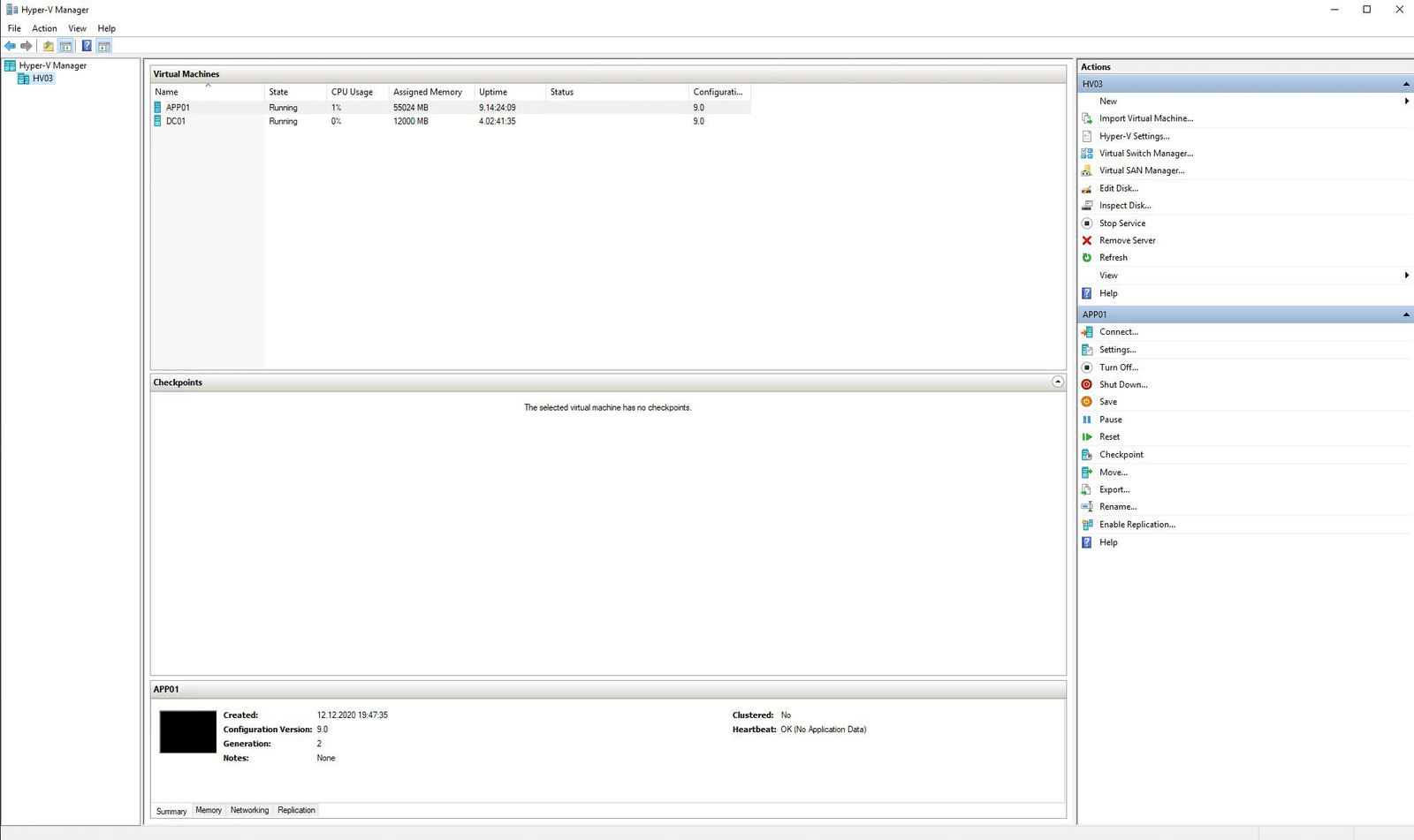Image resolution: width=1414 pixels, height=840 pixels.
Task: Collapse the Checkpoints pane
Action: [x=1058, y=382]
